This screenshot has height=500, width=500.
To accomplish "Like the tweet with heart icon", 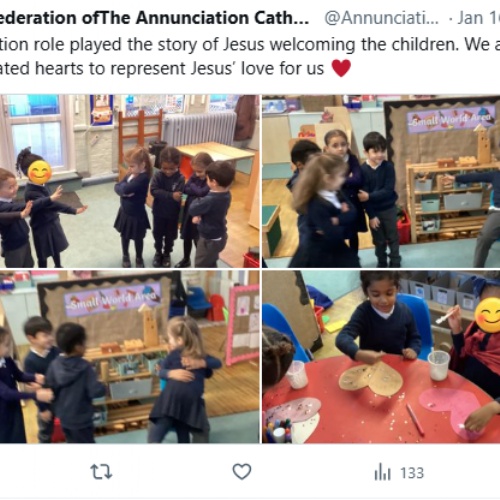I will tap(242, 472).
